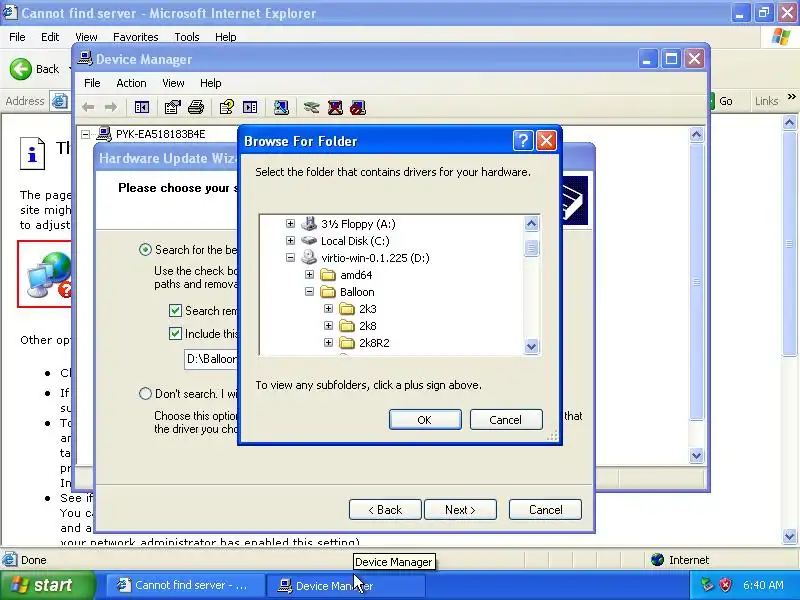The height and width of the screenshot is (600, 800).
Task: Click the folder tree scroll up arrow
Action: 531,223
